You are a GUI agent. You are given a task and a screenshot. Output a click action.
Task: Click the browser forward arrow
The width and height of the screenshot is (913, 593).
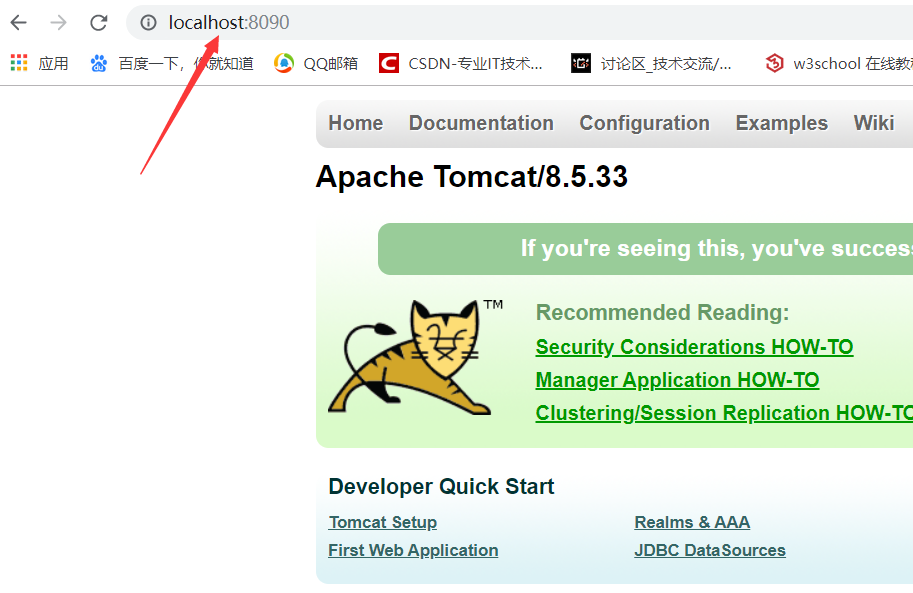pyautogui.click(x=58, y=23)
